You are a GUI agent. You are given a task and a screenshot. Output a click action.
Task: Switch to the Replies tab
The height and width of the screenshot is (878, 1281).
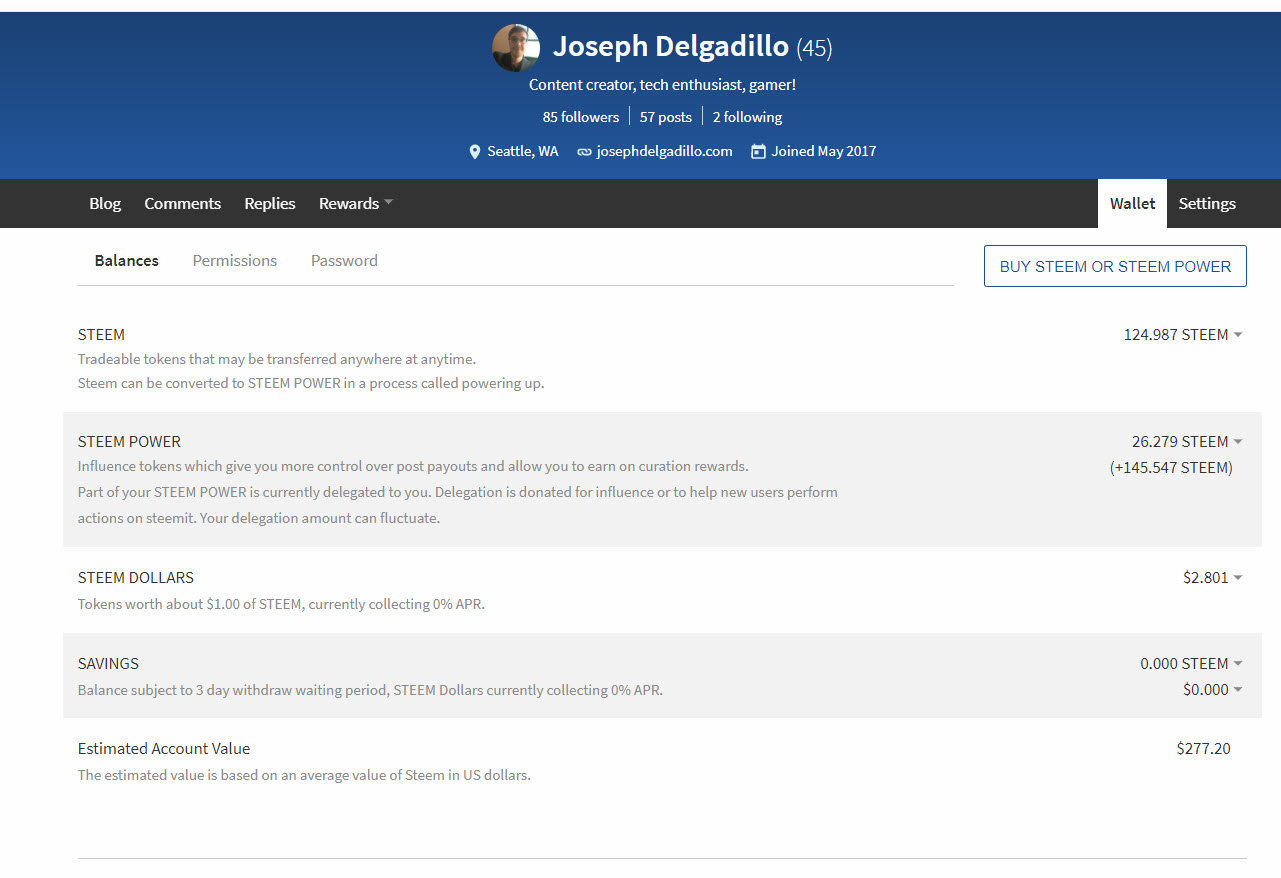coord(270,203)
